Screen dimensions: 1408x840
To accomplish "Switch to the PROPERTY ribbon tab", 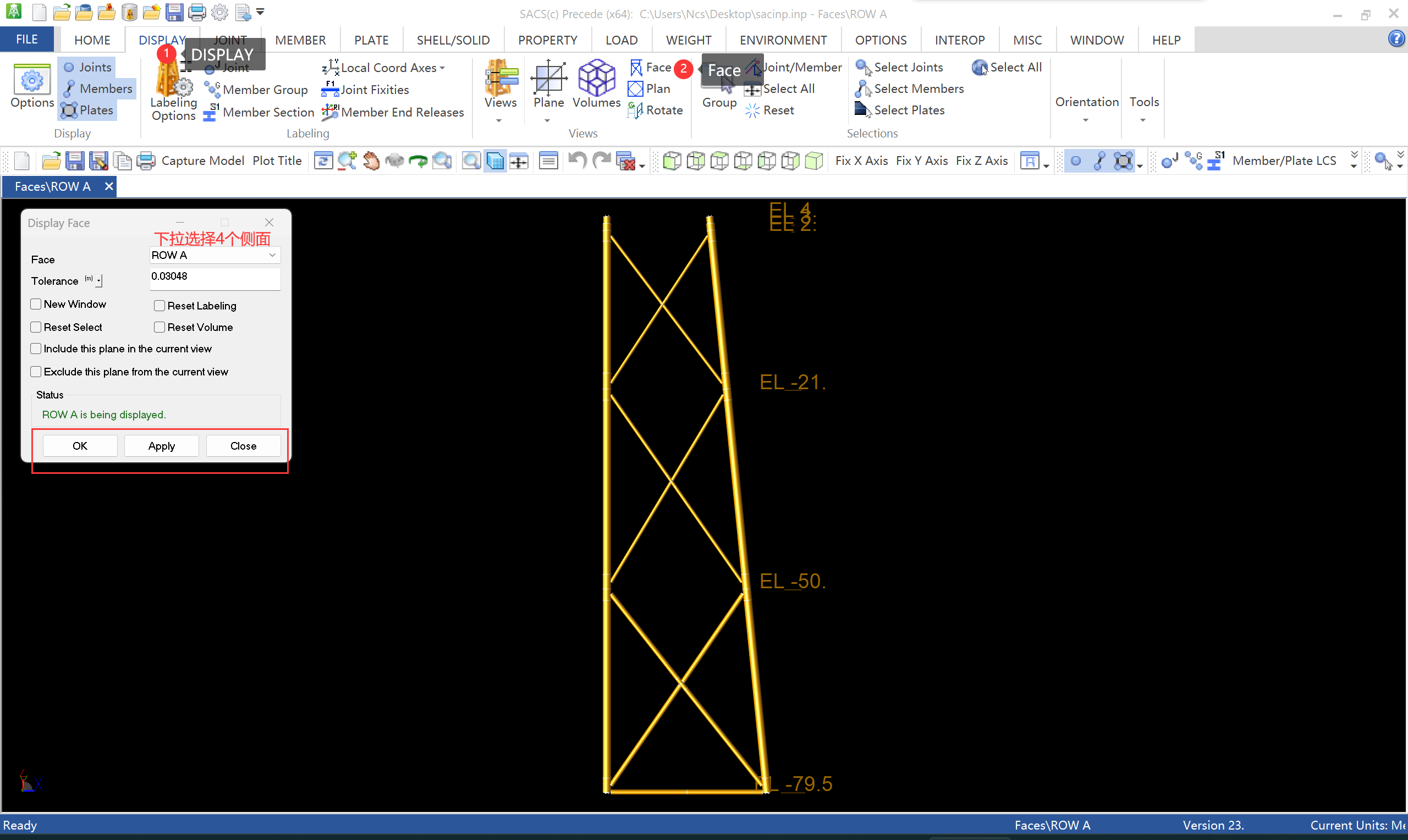I will click(x=547, y=40).
